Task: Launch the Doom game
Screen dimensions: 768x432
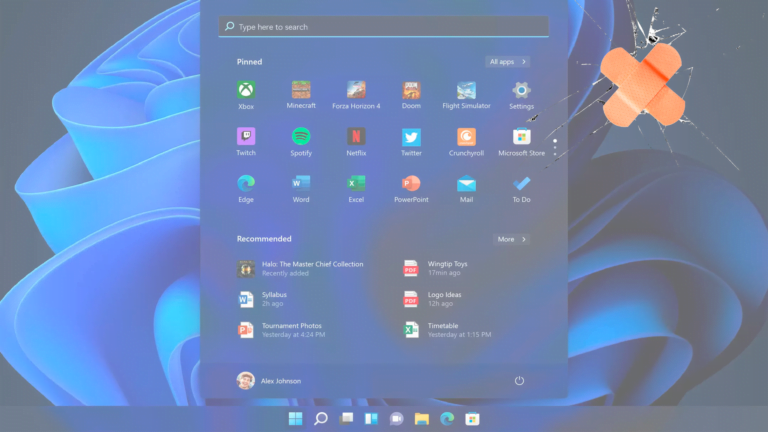Action: (x=411, y=95)
